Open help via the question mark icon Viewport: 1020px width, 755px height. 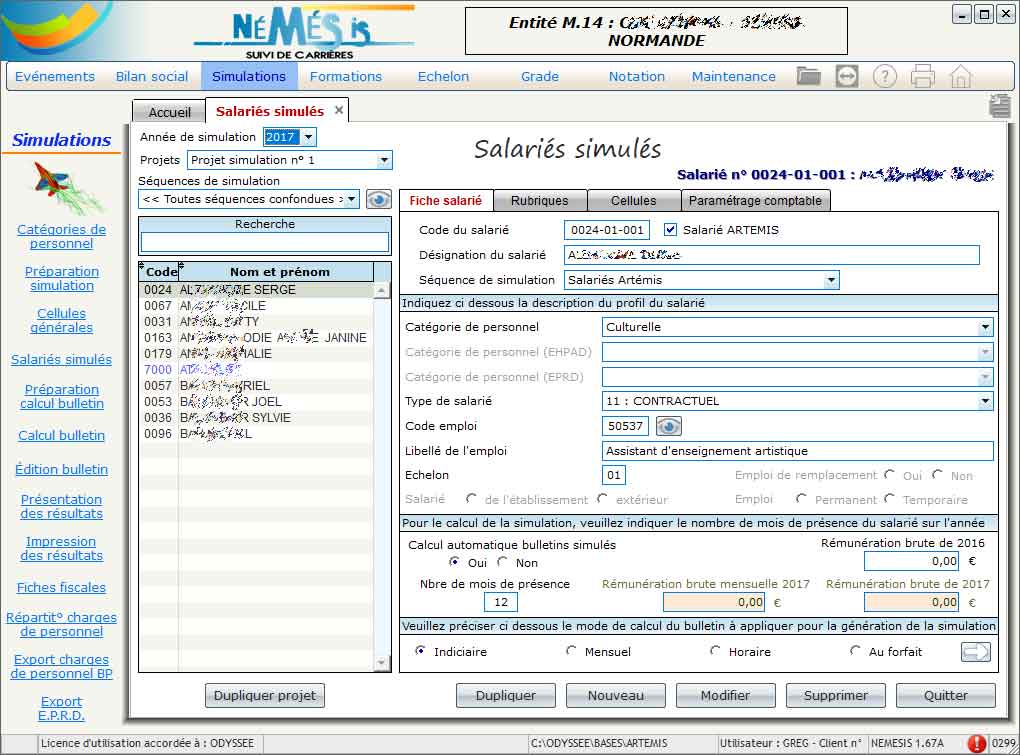[884, 76]
